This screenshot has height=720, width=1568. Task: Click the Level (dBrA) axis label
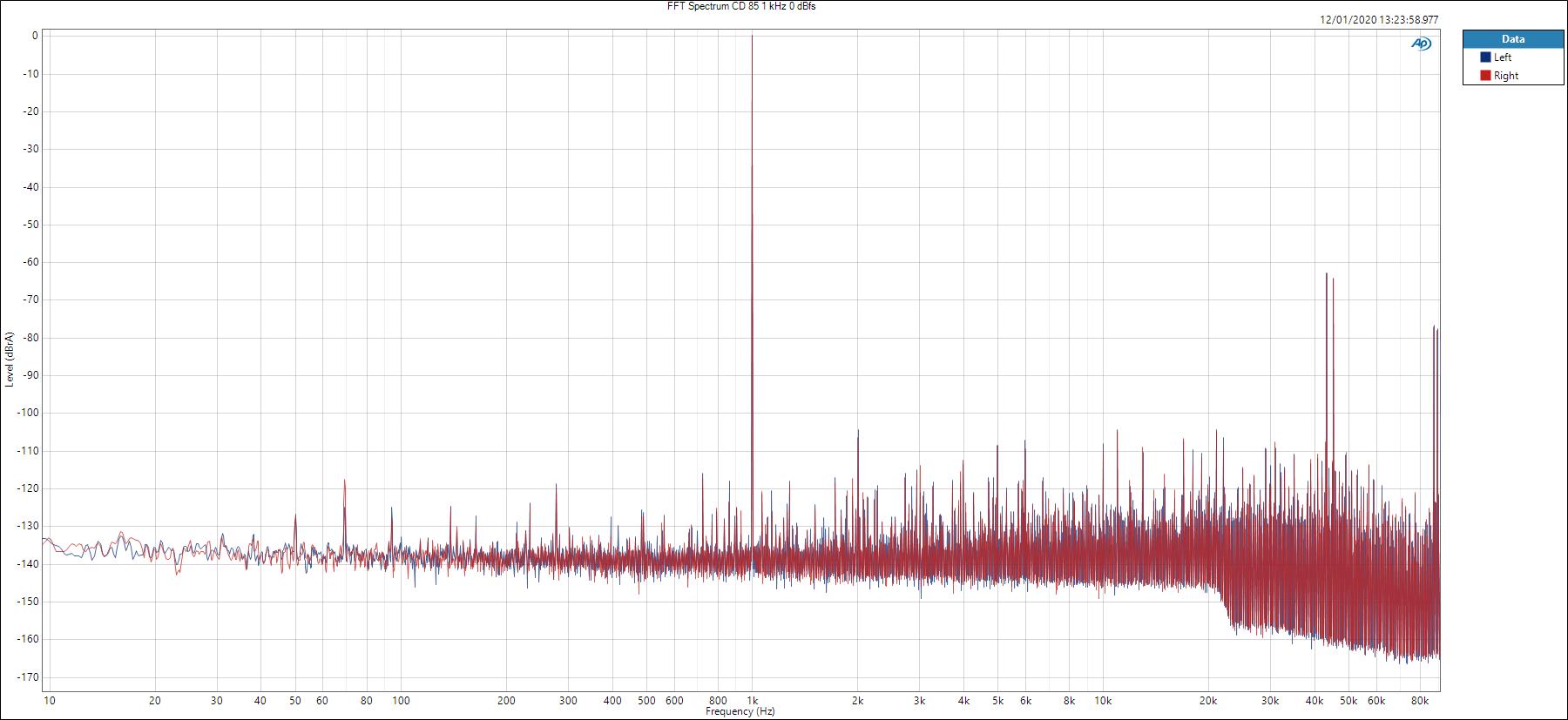click(9, 359)
